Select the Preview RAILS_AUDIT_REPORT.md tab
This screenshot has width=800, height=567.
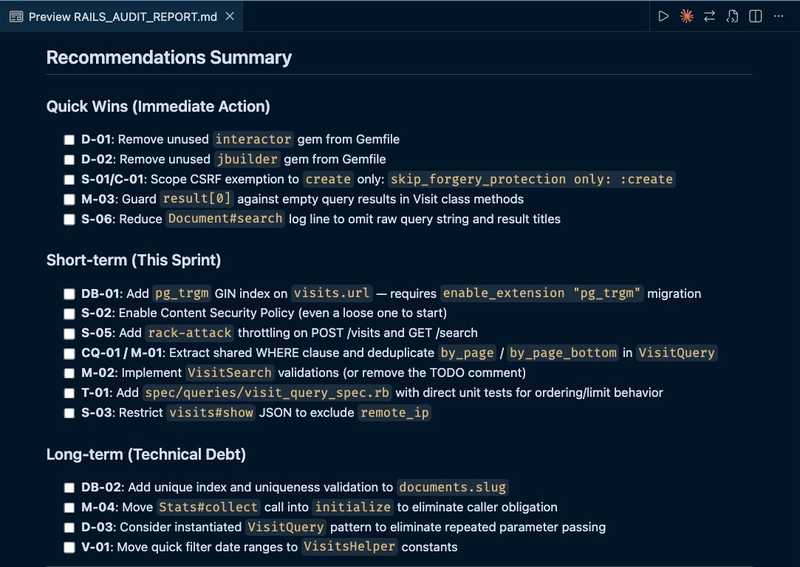click(x=121, y=17)
